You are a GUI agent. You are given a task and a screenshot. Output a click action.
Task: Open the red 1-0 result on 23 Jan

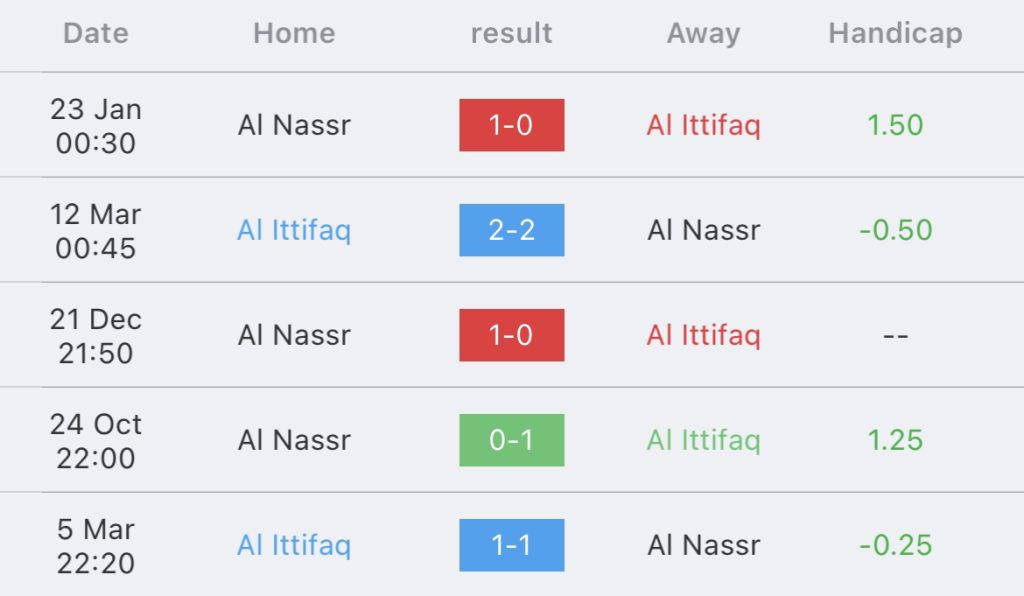[x=511, y=125]
